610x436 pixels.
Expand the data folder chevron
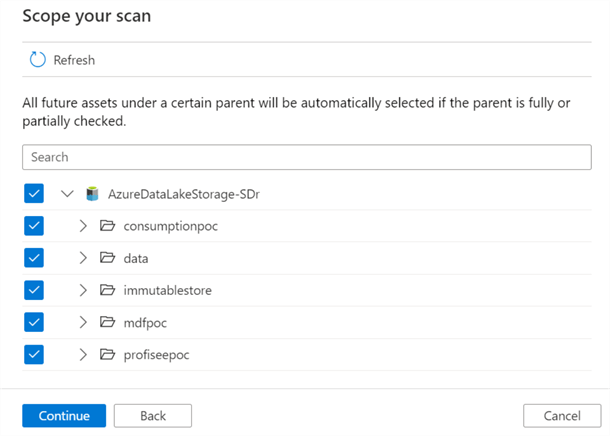(x=84, y=258)
